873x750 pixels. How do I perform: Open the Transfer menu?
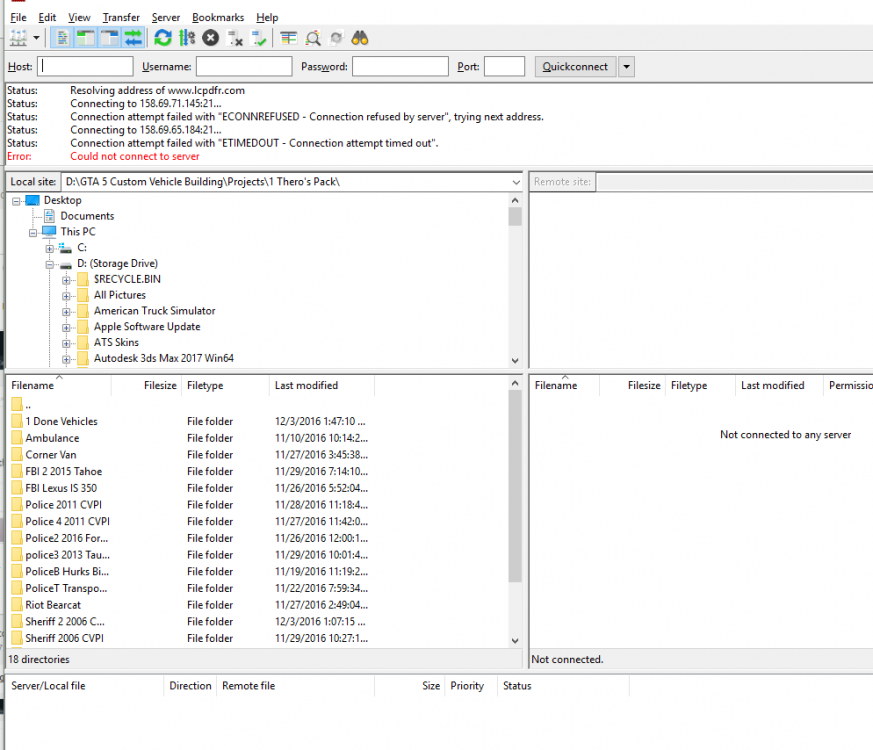pos(121,17)
